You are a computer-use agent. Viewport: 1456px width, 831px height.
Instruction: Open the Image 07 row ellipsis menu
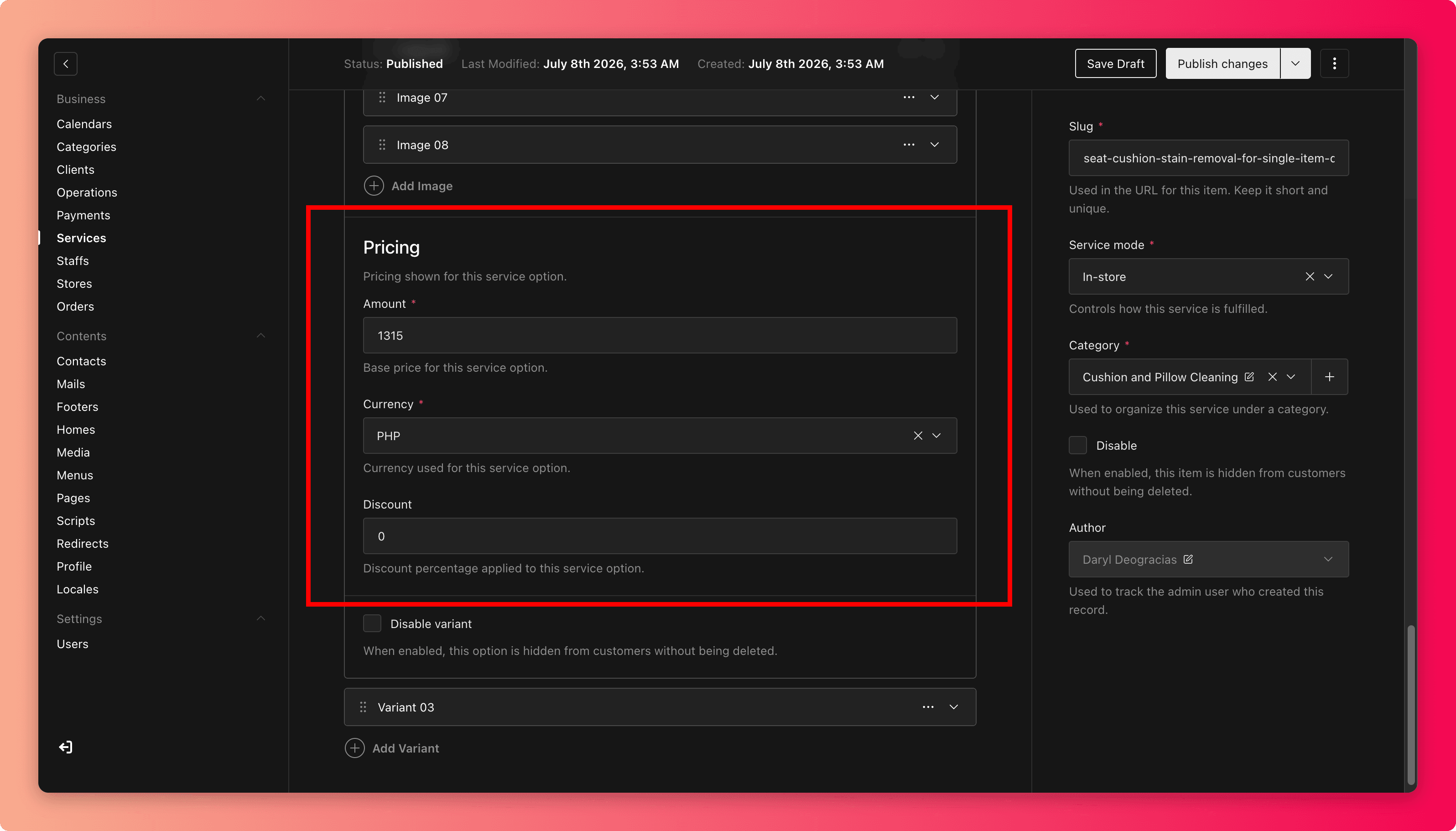click(909, 98)
